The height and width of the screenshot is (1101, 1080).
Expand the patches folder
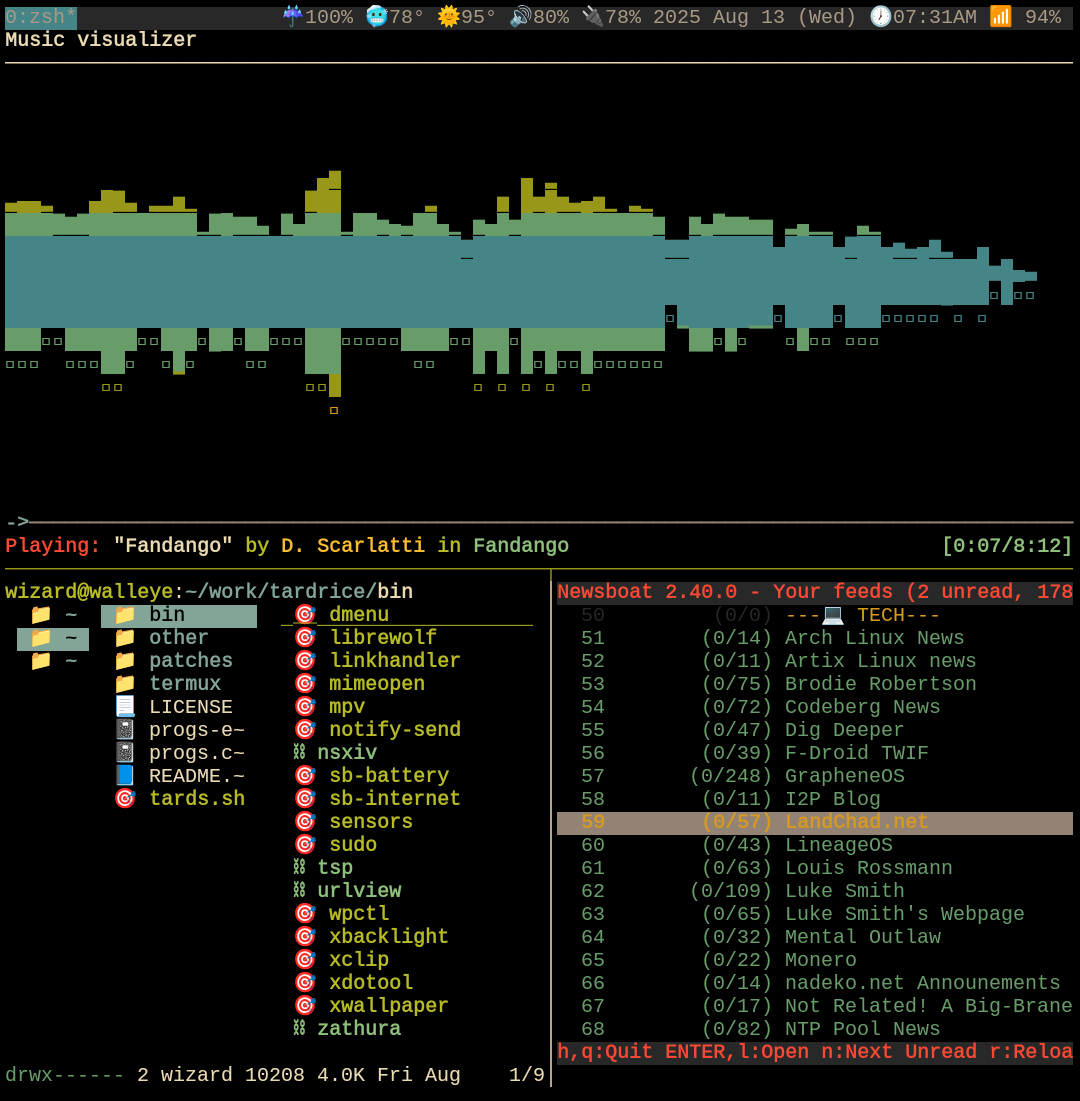(x=190, y=661)
